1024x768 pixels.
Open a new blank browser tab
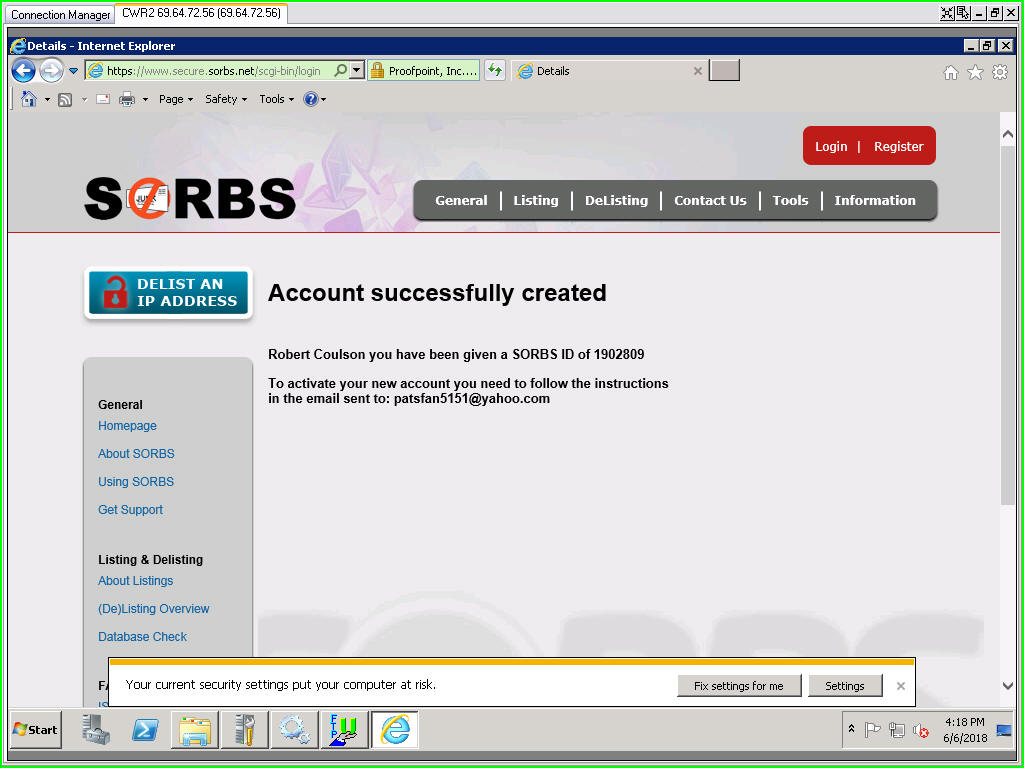[x=724, y=71]
